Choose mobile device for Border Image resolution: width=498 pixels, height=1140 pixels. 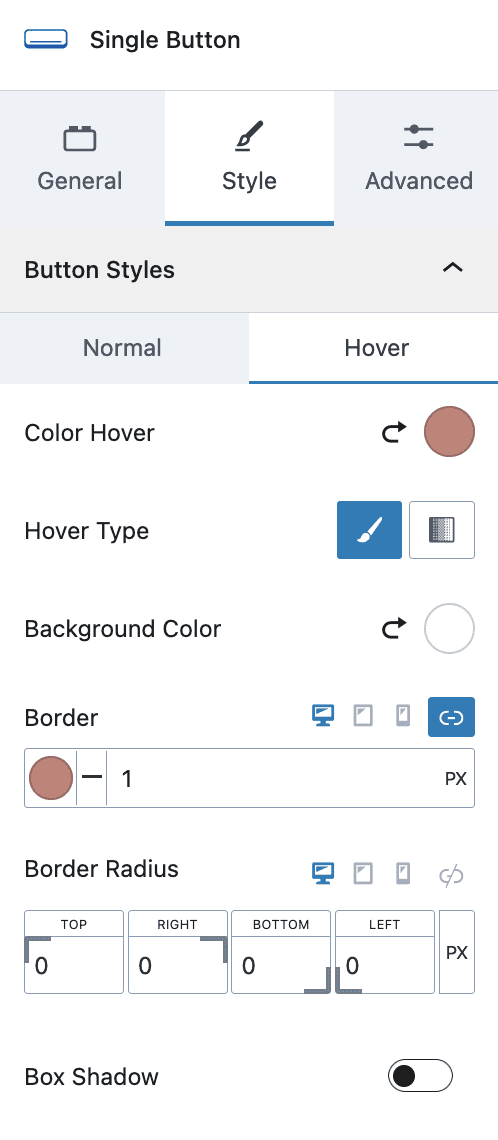coord(403,716)
